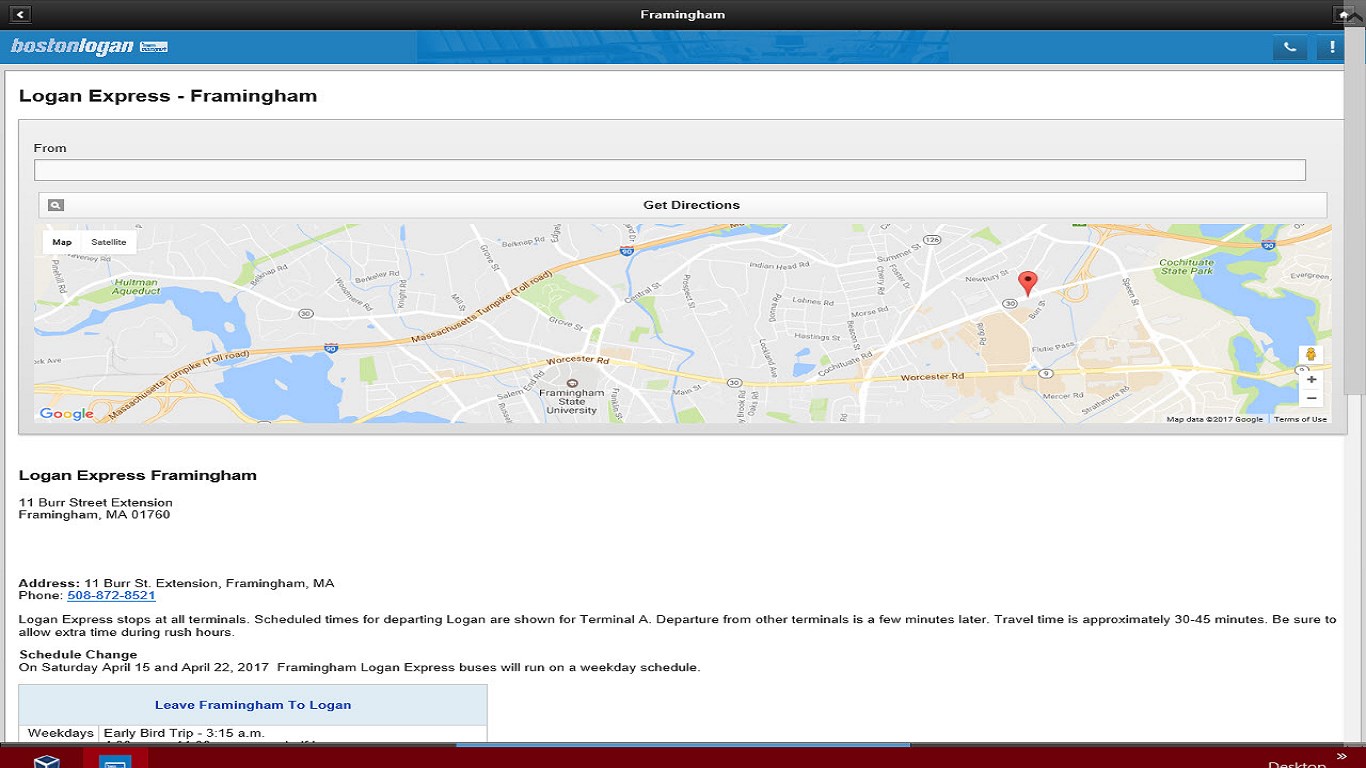Select the '11 Burr Street Extension' line

click(x=96, y=502)
